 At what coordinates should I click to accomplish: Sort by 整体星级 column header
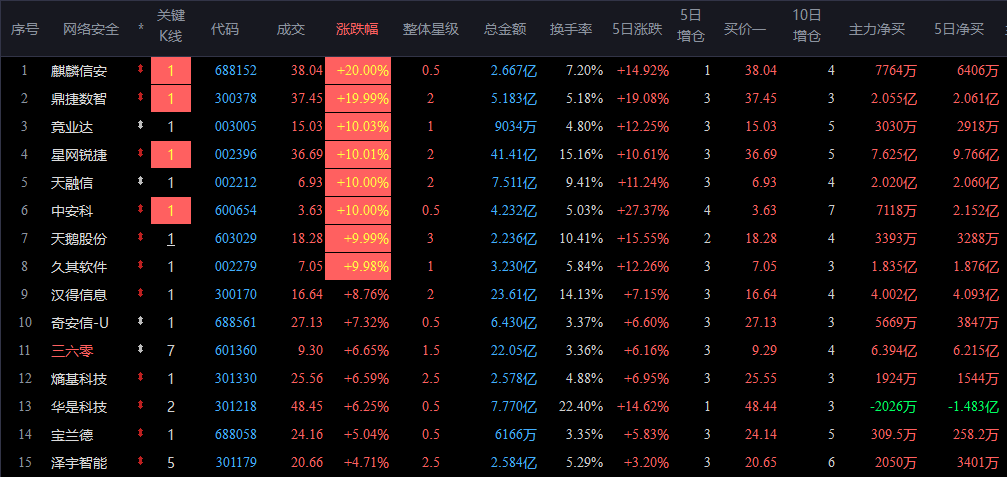pos(431,30)
